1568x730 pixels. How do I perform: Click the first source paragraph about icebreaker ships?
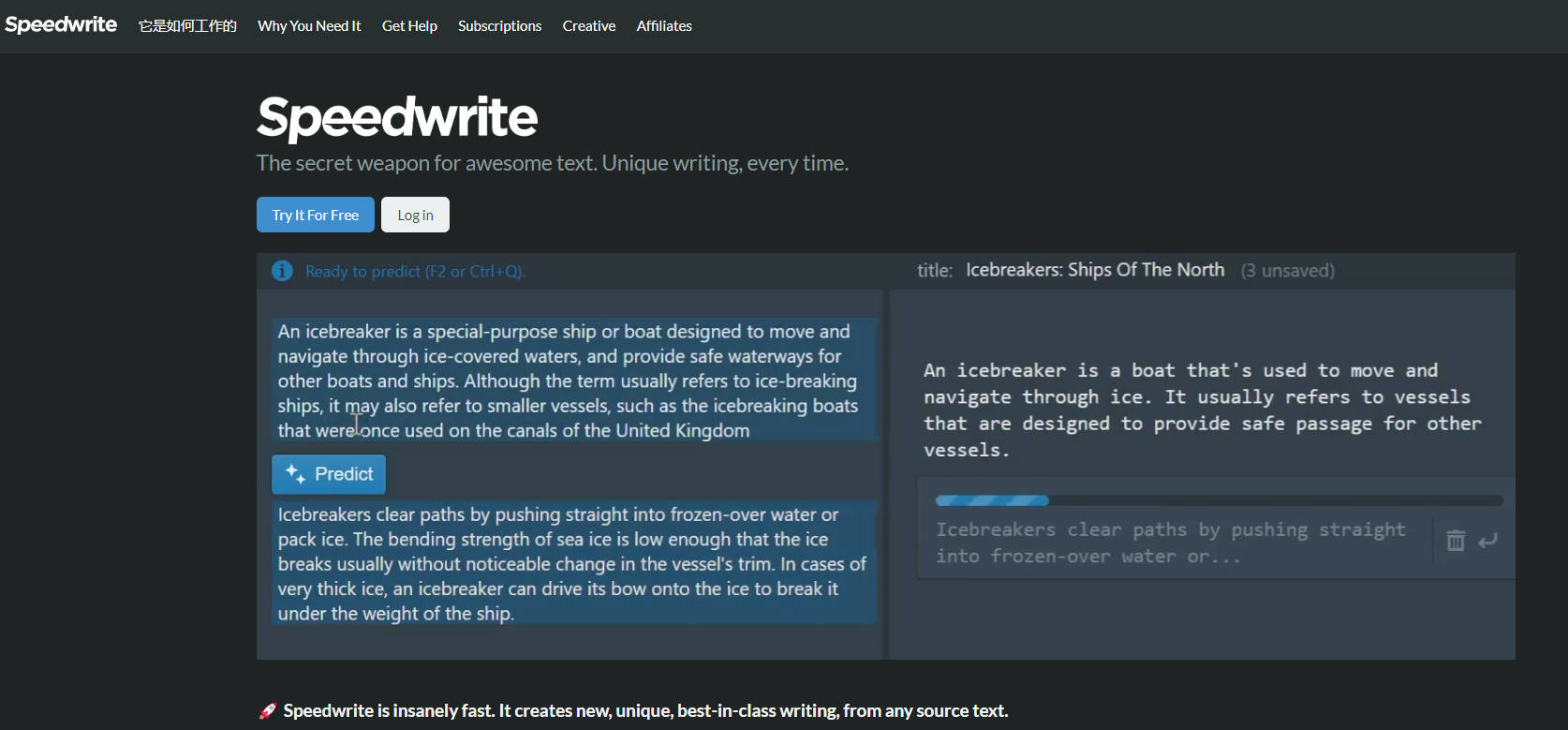574,380
